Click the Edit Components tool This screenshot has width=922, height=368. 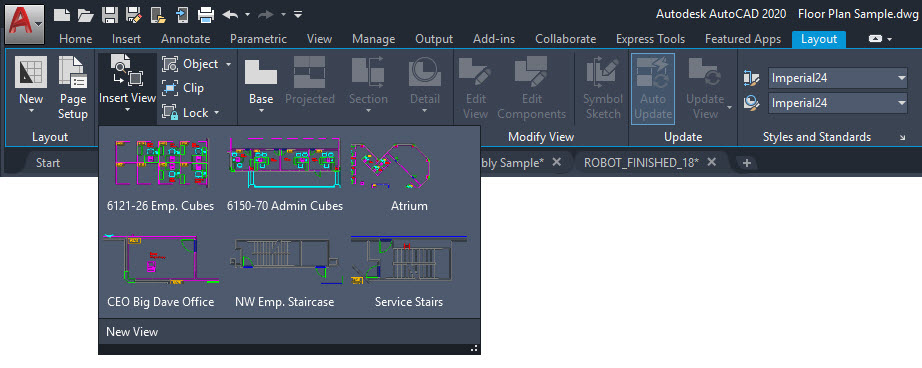(531, 88)
